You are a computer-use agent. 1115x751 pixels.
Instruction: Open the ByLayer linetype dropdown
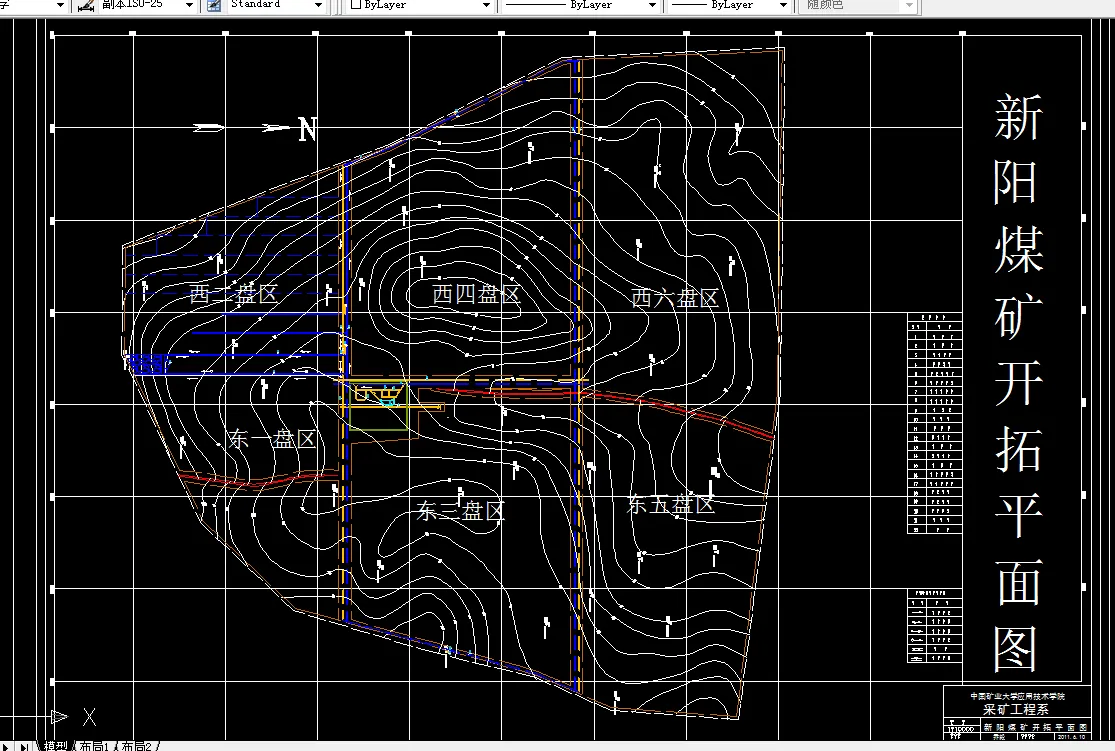point(652,5)
